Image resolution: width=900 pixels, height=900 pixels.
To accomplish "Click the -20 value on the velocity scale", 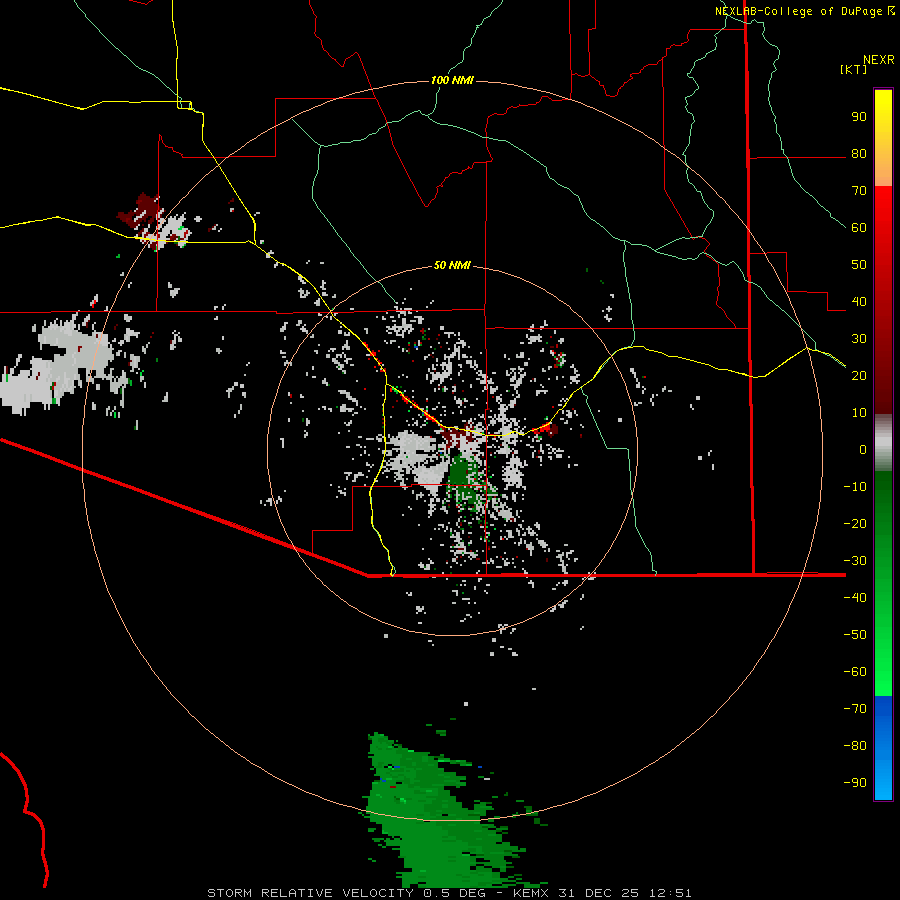I will pyautogui.click(x=855, y=523).
